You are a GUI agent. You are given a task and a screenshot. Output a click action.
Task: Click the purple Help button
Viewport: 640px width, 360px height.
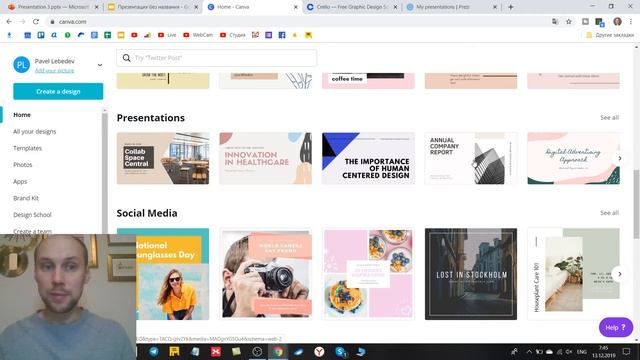click(x=616, y=327)
